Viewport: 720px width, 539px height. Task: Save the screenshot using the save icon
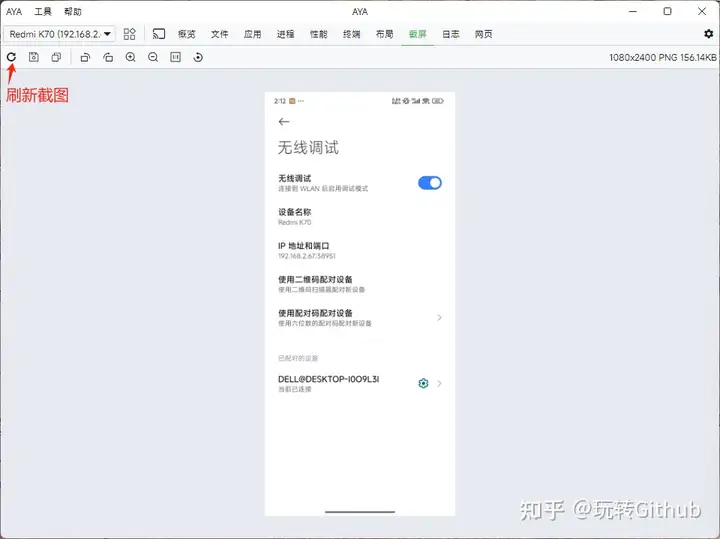point(34,57)
